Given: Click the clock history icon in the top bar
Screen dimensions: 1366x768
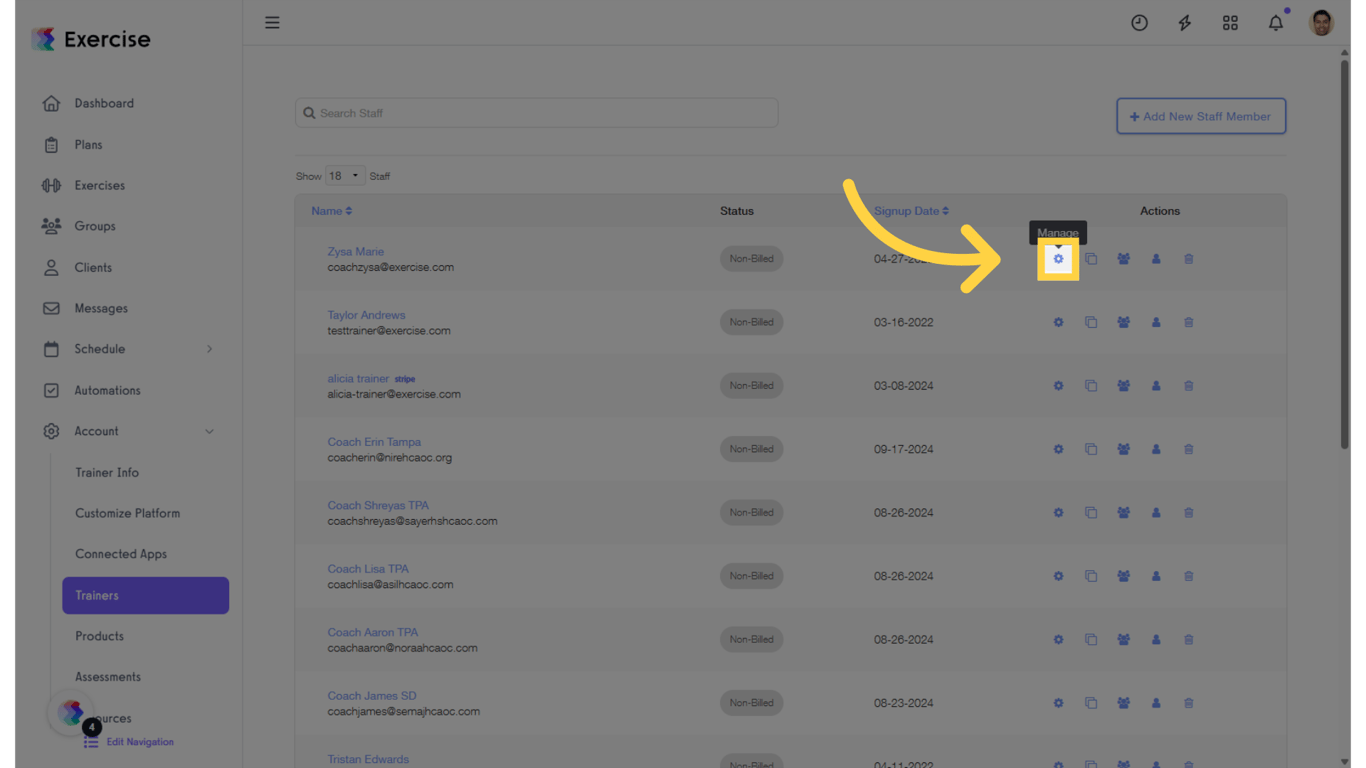Looking at the screenshot, I should 1139,22.
